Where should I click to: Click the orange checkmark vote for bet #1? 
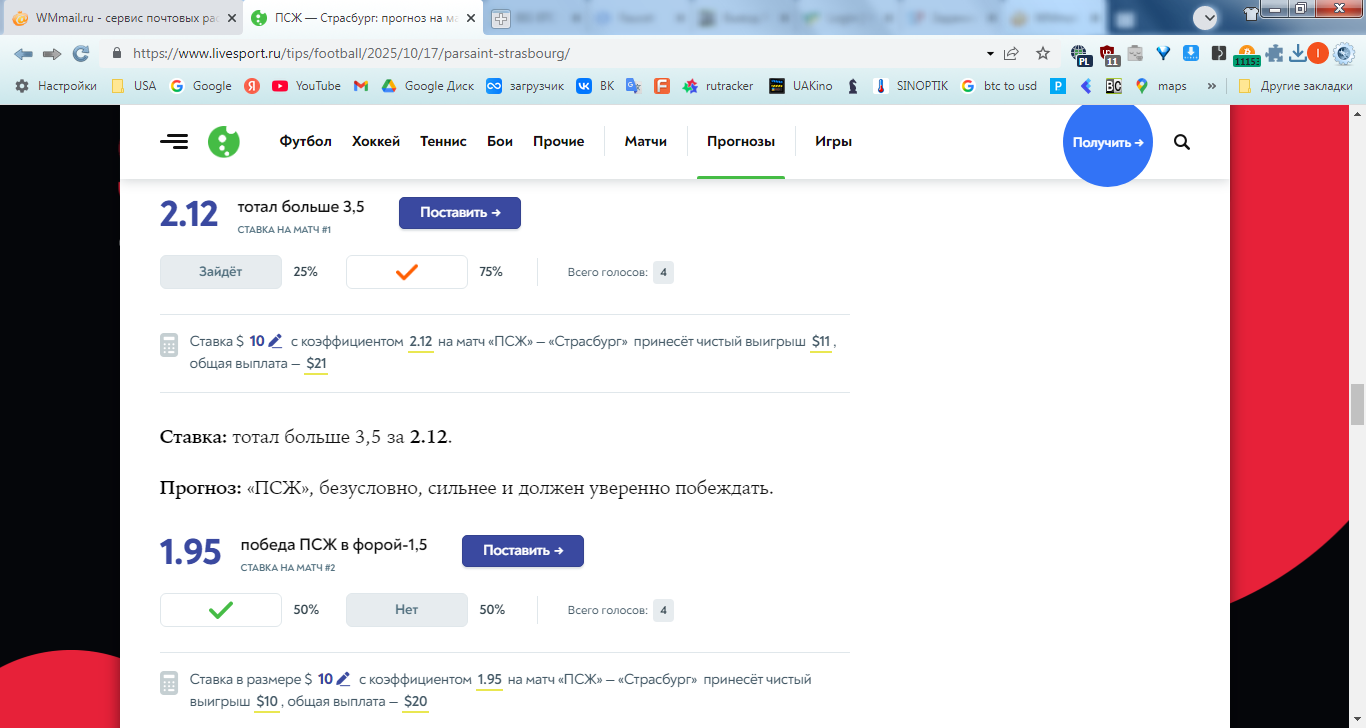[407, 272]
